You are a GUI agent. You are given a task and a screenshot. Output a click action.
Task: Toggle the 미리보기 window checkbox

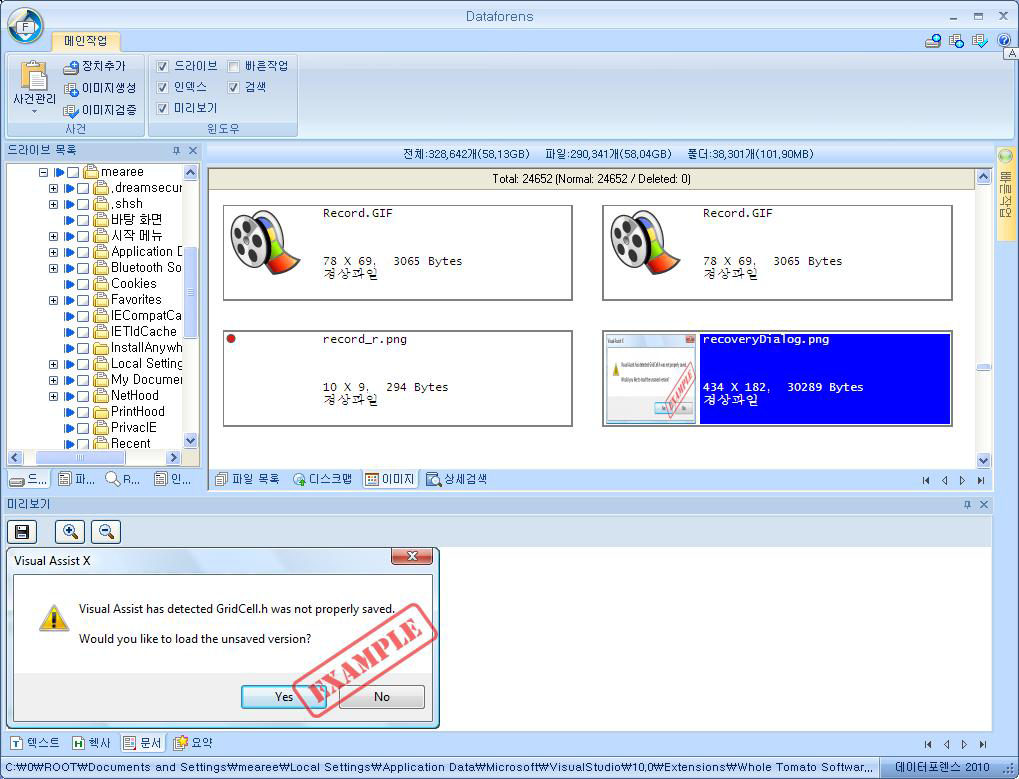(162, 109)
